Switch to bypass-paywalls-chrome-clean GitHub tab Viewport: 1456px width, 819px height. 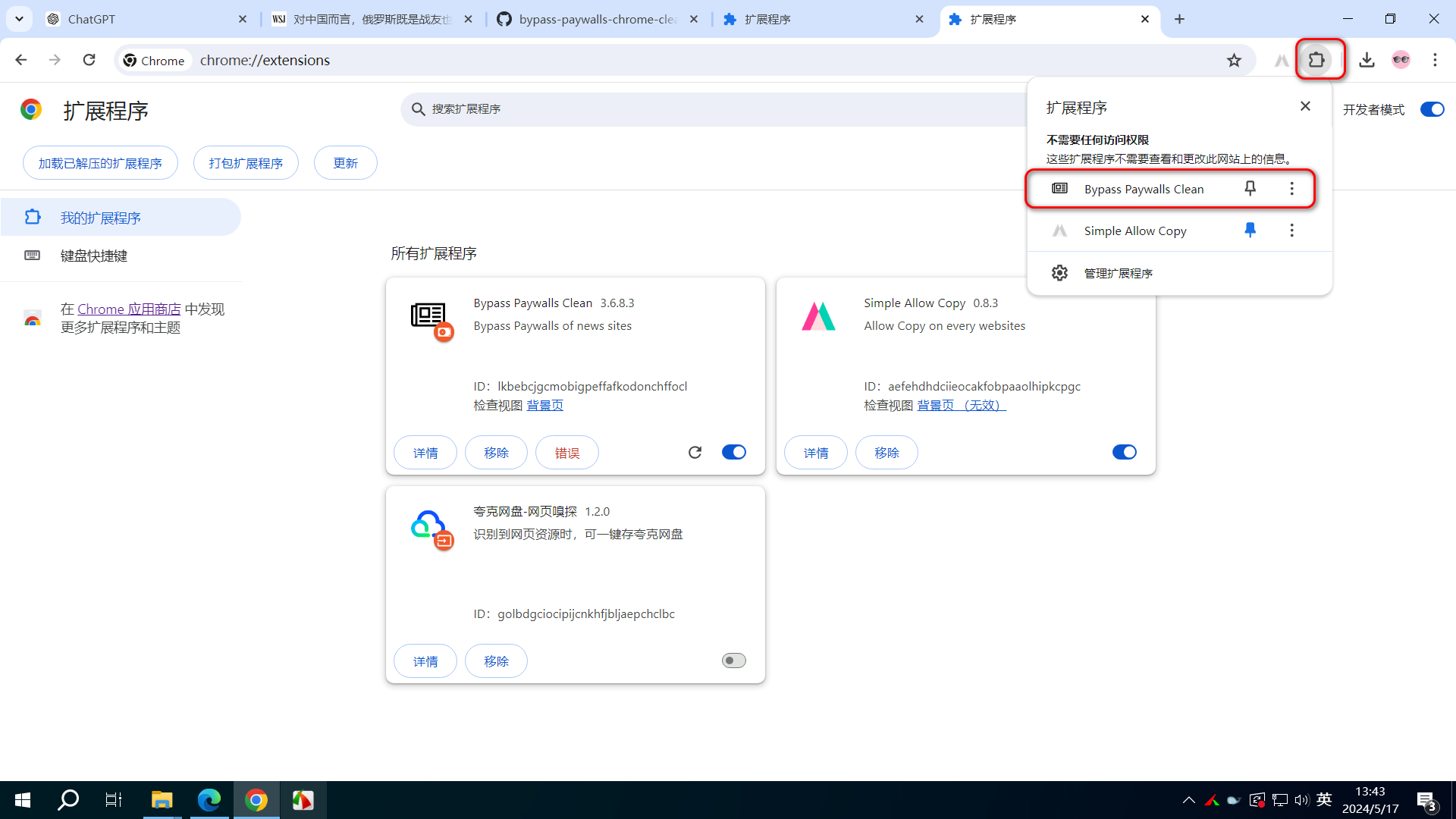(x=598, y=19)
